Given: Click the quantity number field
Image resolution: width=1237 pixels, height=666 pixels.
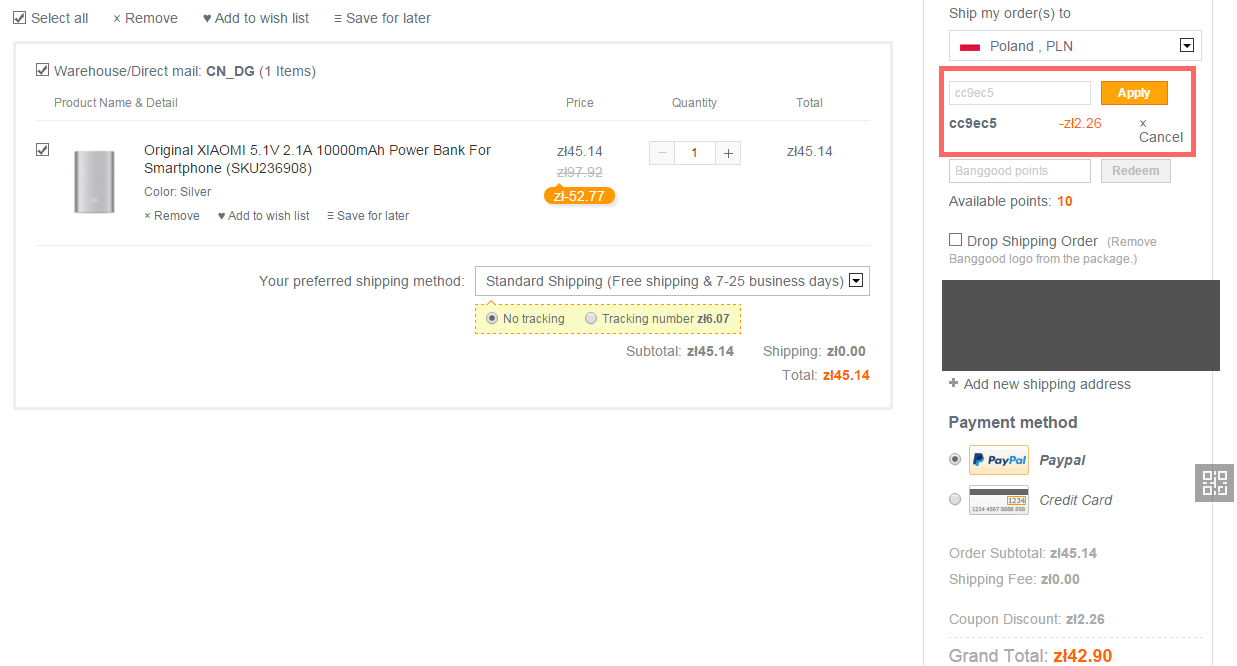Looking at the screenshot, I should pyautogui.click(x=695, y=153).
